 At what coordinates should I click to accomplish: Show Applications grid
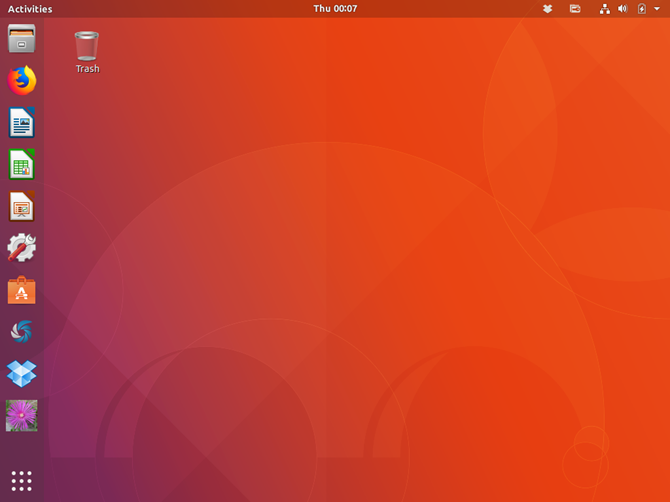point(21,481)
